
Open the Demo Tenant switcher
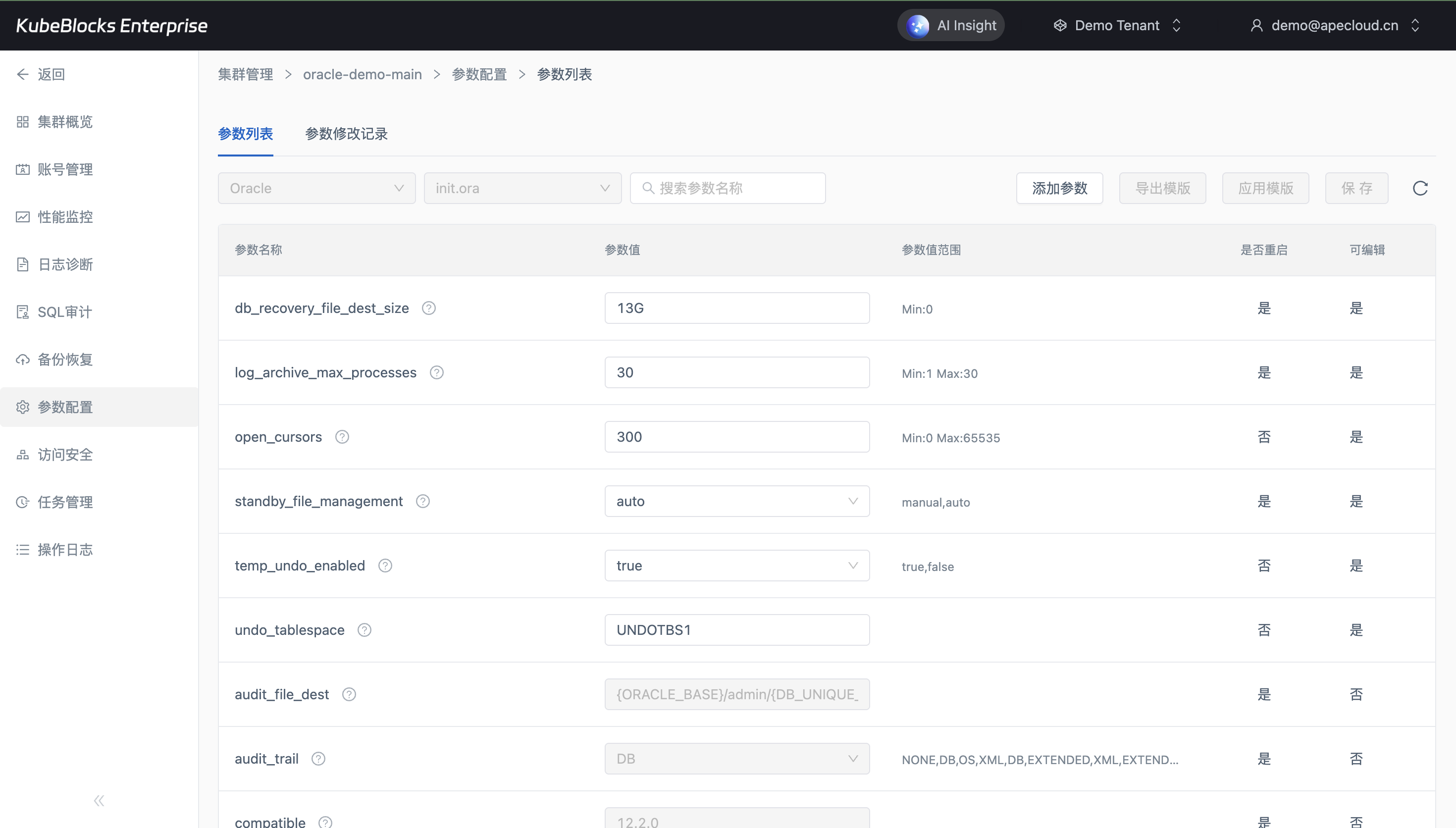click(x=1117, y=26)
